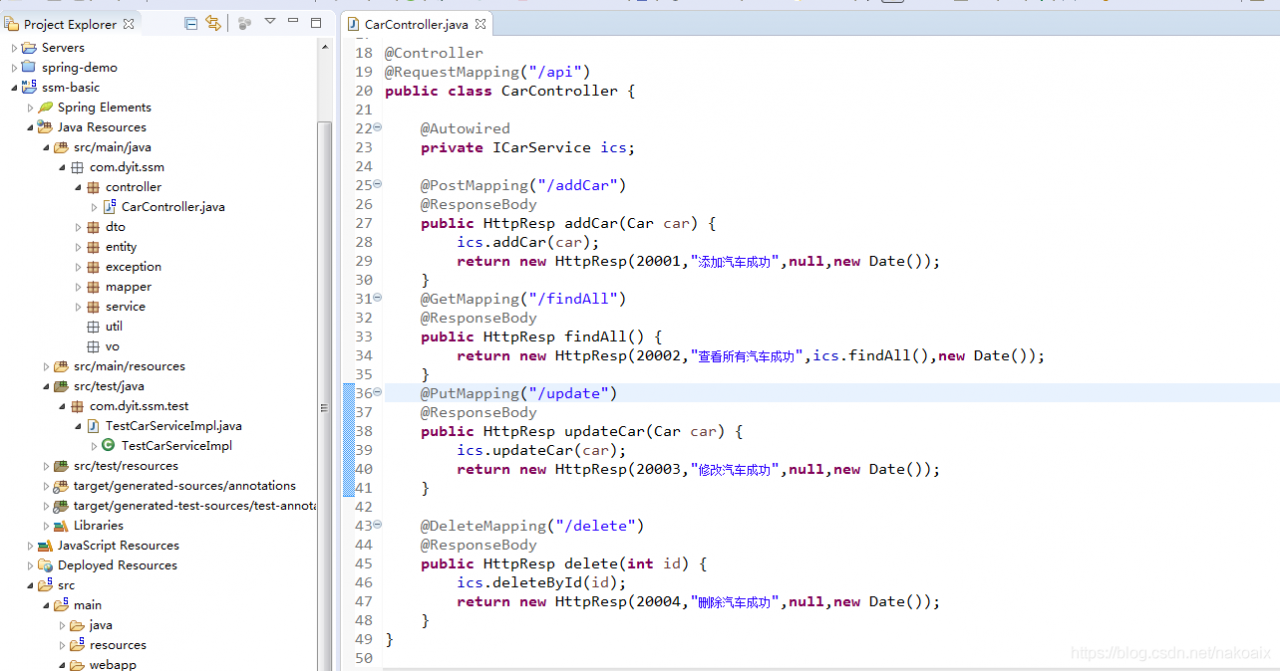Click the ssm-basic Maven project icon

pyautogui.click(x=29, y=87)
